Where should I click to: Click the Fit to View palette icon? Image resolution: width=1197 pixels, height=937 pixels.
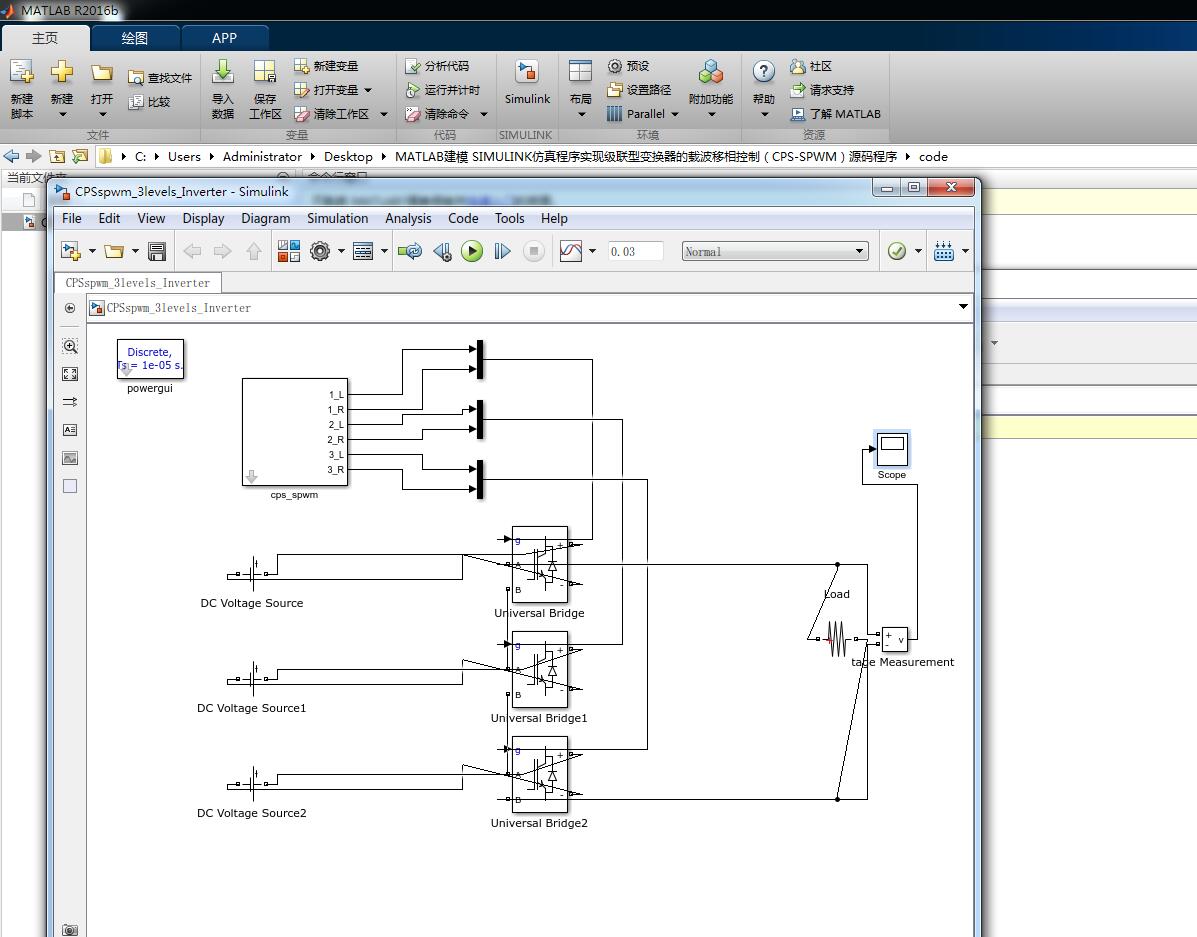70,374
